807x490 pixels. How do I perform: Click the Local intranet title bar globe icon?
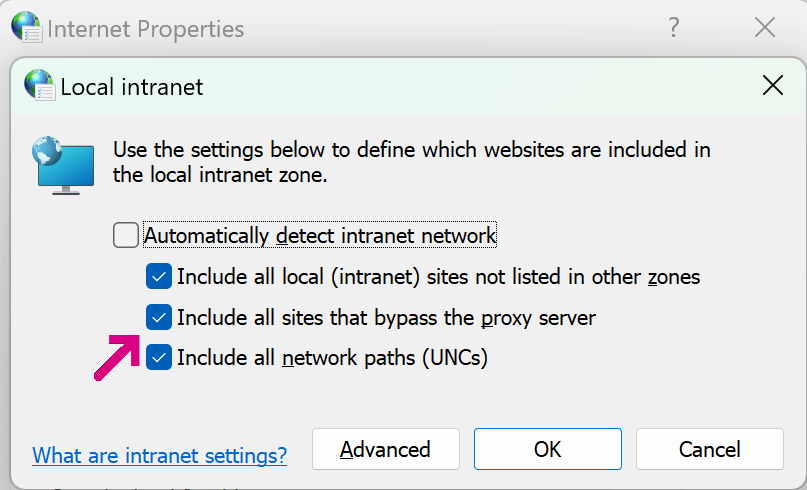coord(39,86)
